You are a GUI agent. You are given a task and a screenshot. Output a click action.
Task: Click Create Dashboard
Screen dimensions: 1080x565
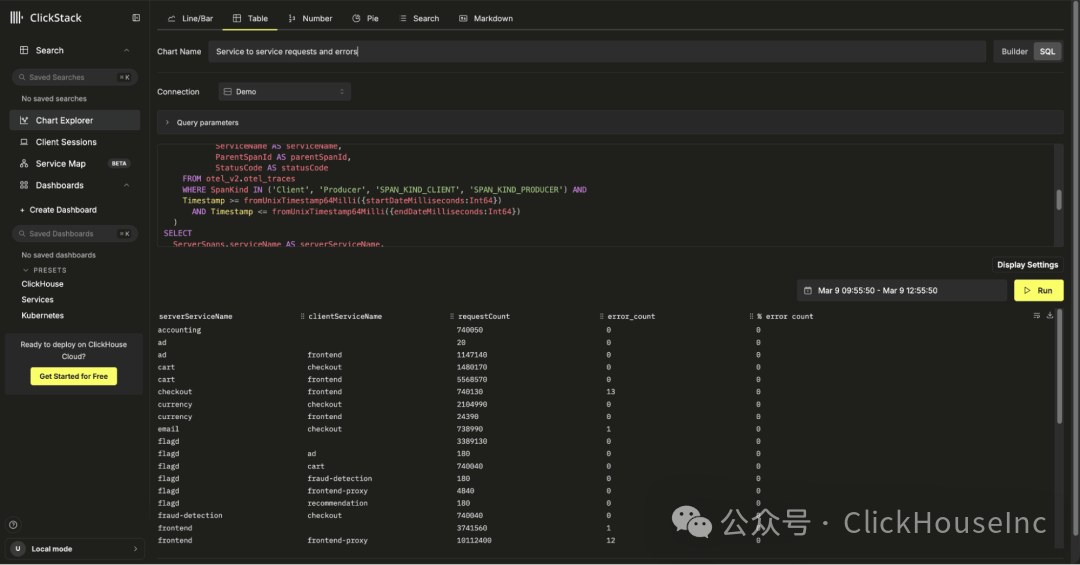click(x=59, y=210)
